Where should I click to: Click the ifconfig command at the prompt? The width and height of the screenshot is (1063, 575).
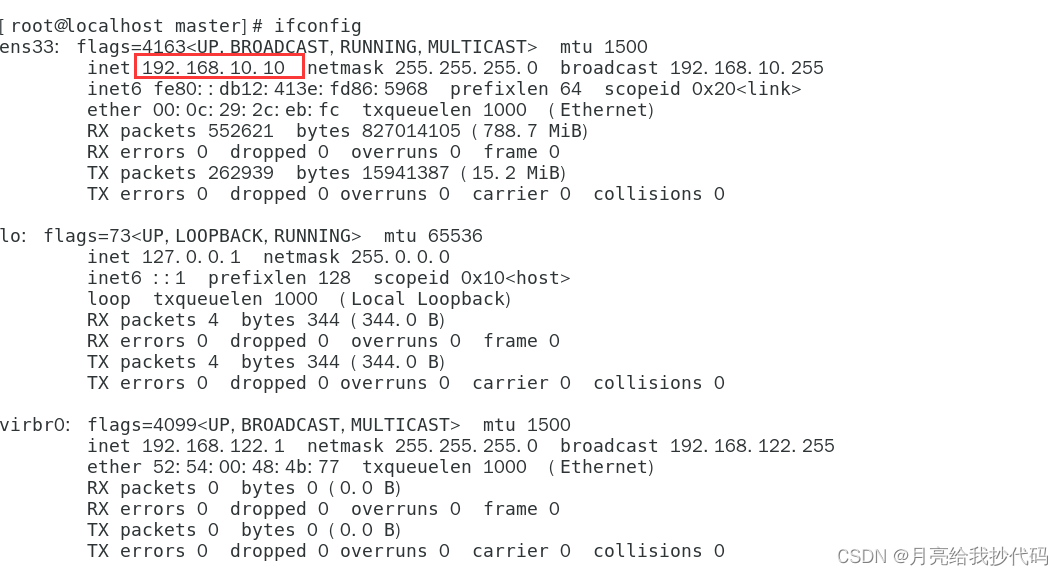[317, 26]
